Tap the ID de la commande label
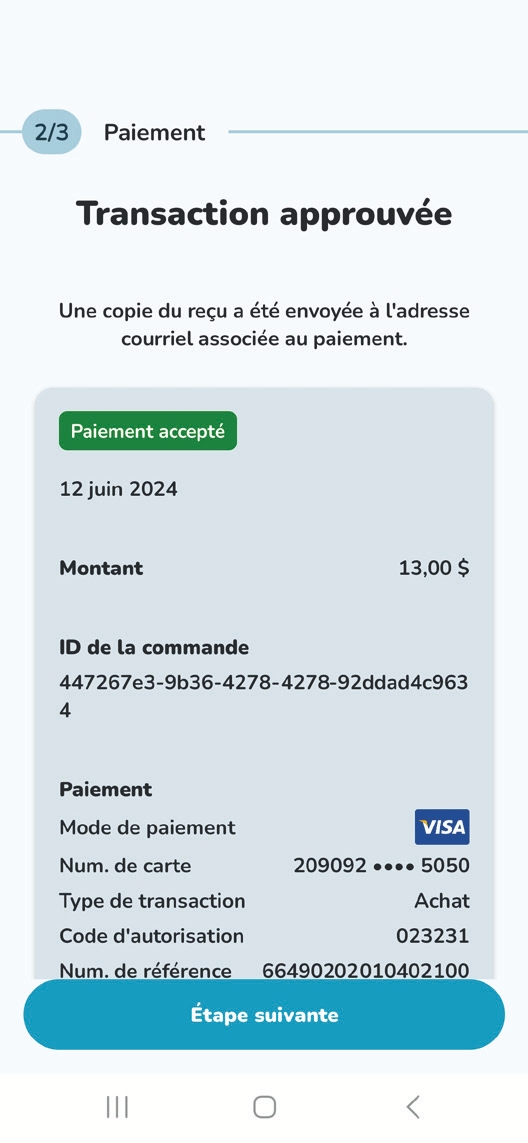The height and width of the screenshot is (1143, 528). coord(154,647)
